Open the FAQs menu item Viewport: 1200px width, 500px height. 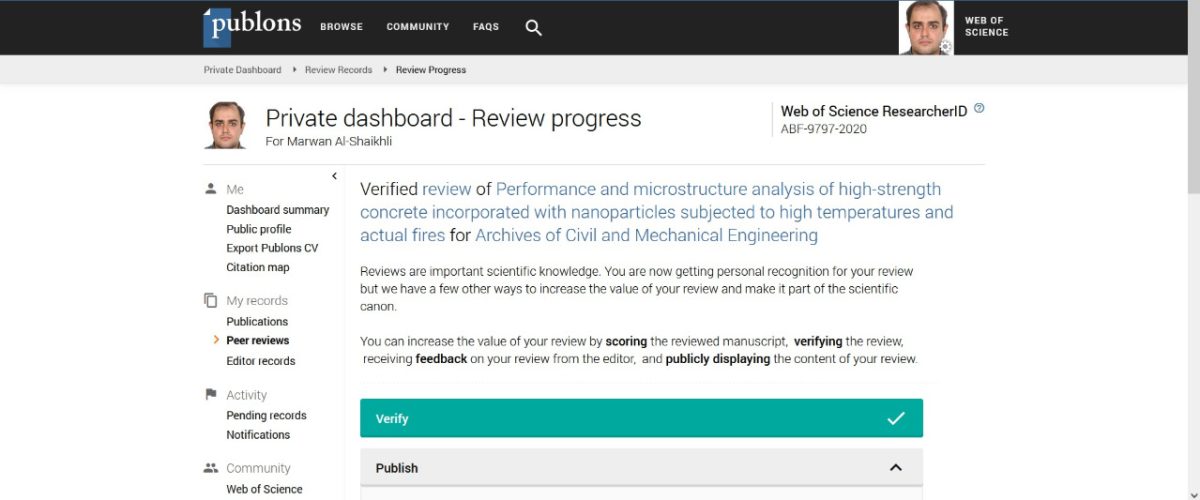(486, 27)
